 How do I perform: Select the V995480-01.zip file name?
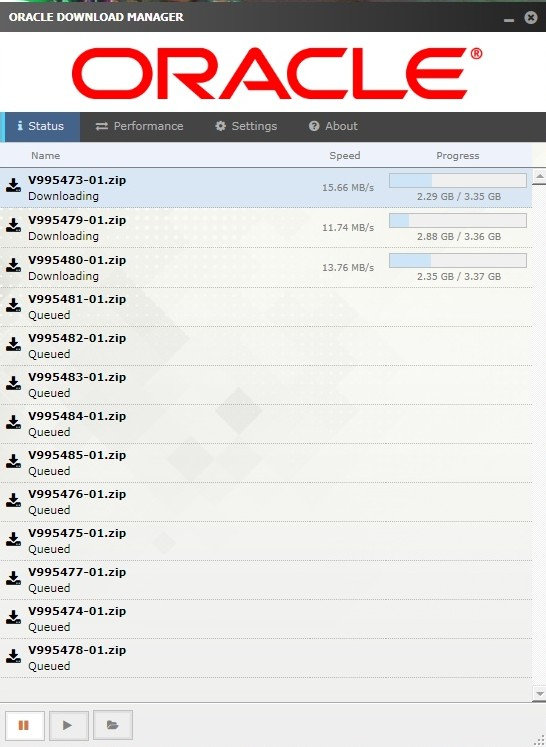(77, 261)
